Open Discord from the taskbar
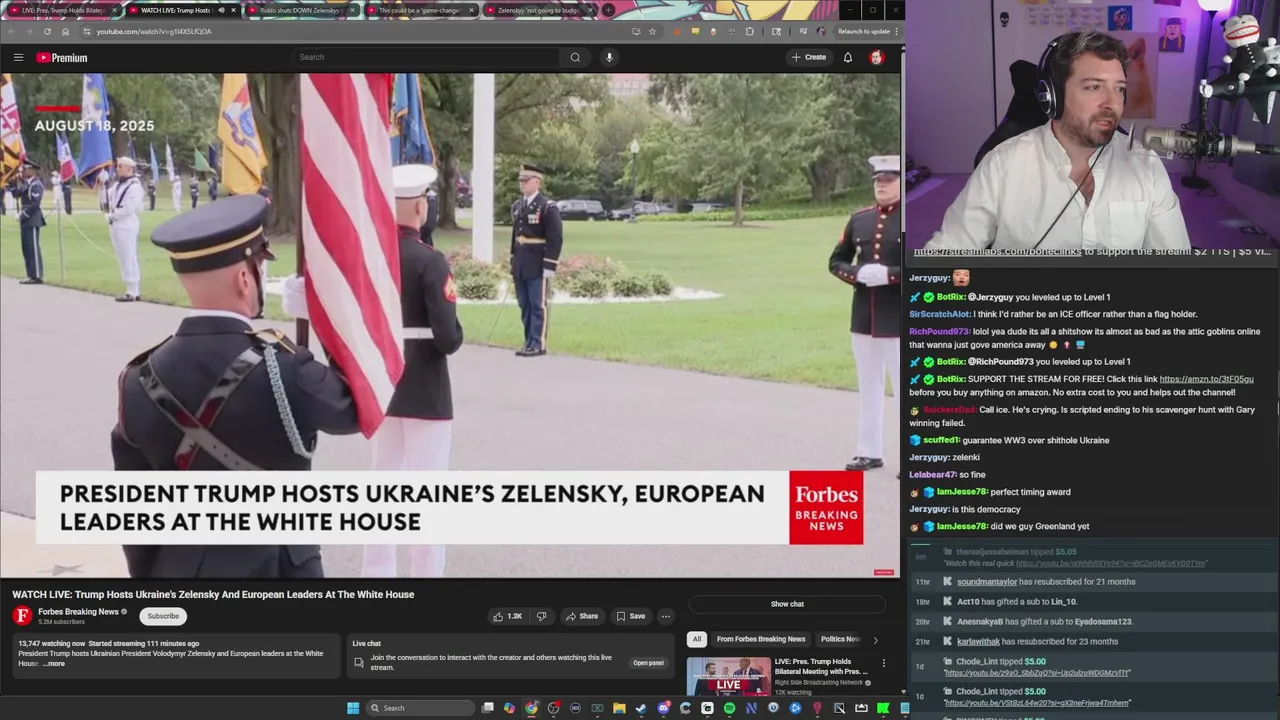 pos(663,708)
